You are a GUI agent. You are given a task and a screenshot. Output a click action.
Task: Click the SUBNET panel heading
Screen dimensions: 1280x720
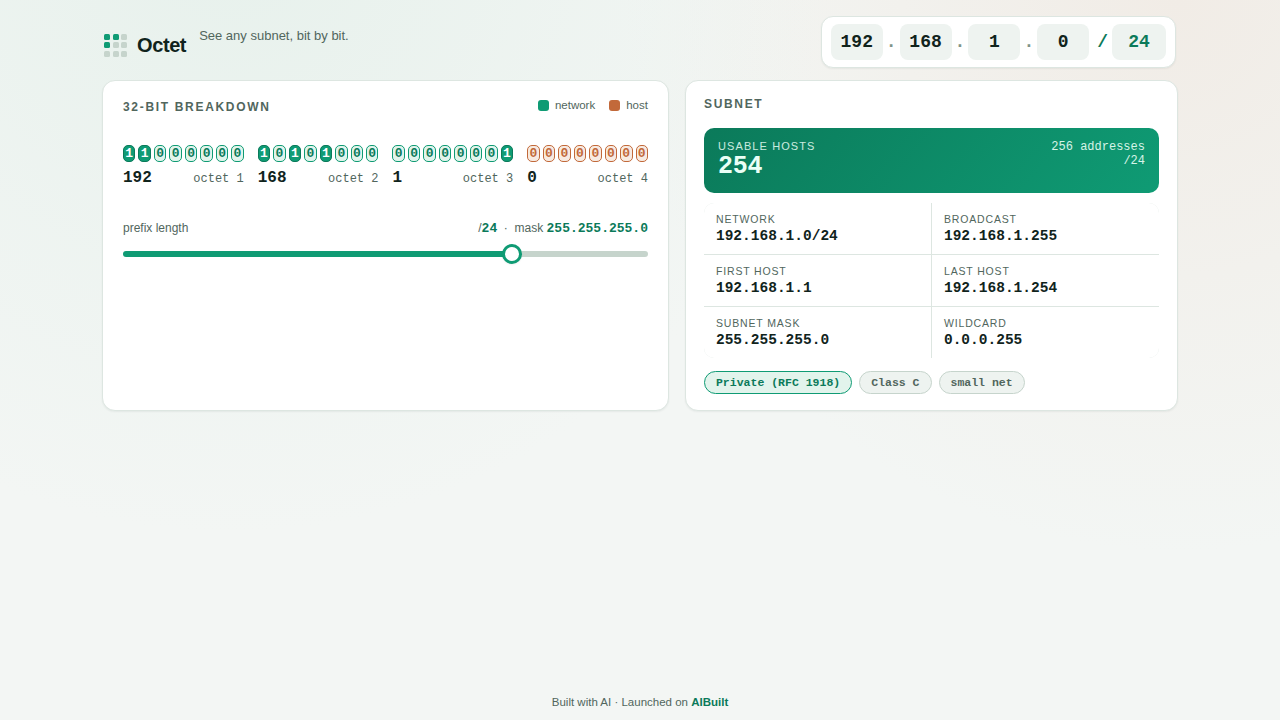[x=733, y=104]
